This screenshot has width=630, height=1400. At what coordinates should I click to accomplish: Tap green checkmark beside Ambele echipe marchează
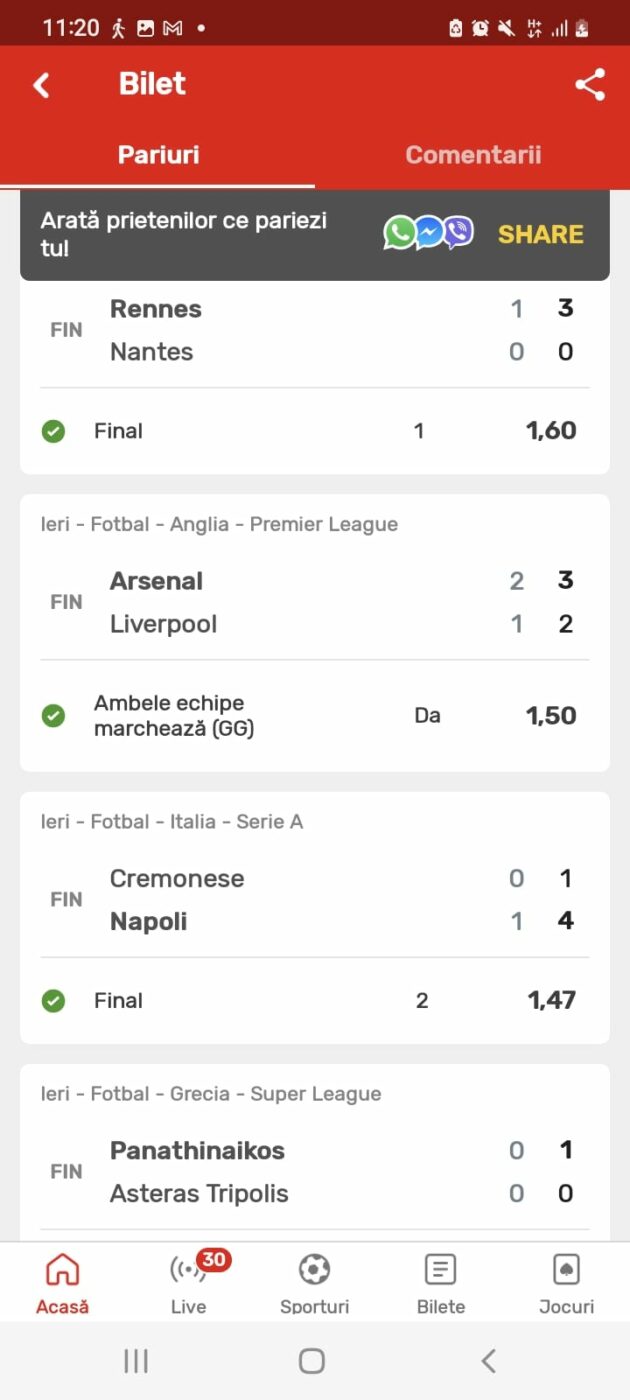coord(53,716)
